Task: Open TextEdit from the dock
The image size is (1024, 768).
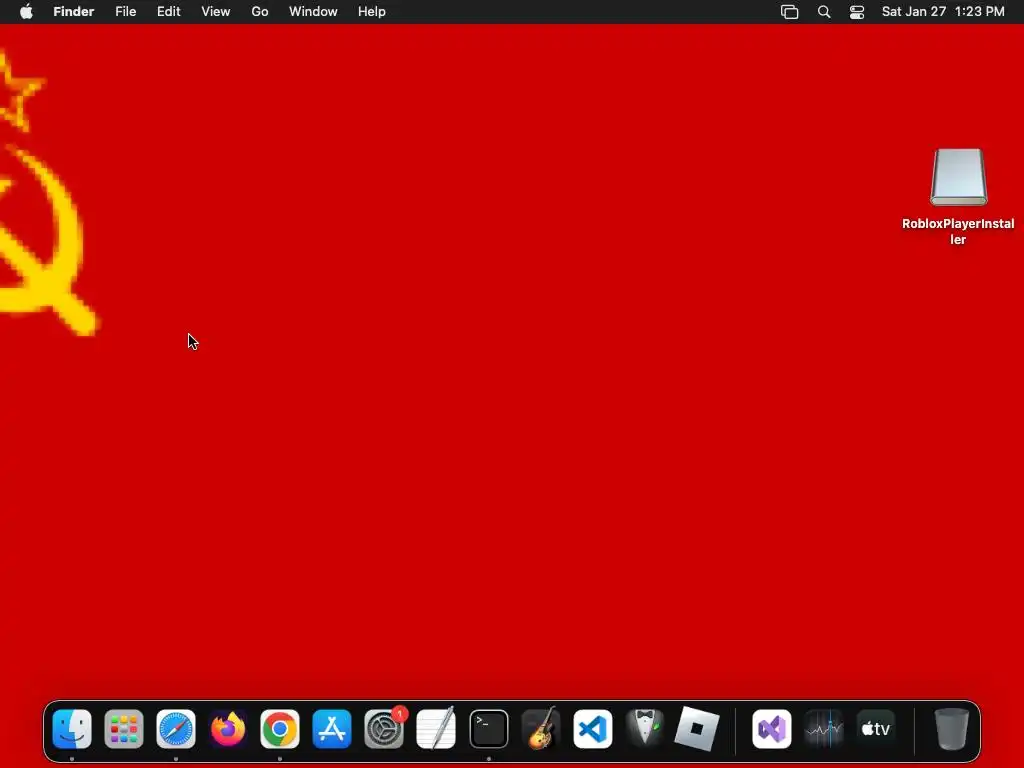Action: tap(436, 729)
